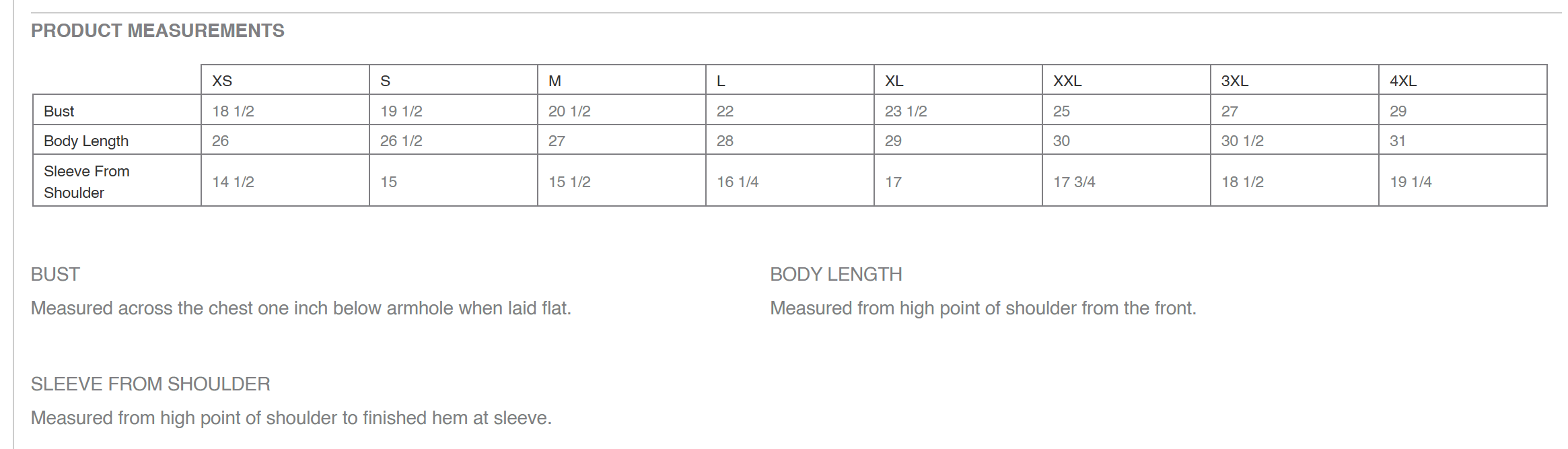Screen dimensions: 1568x449
Task: Click the 17 3/4 sleeve value for XXL
Action: pyautogui.click(x=1074, y=182)
